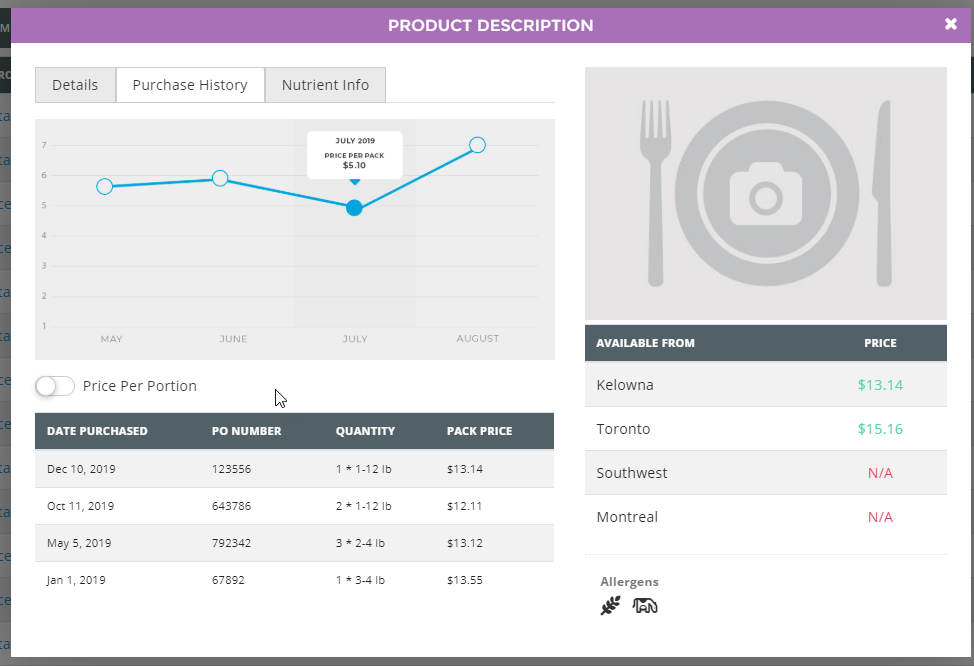The height and width of the screenshot is (666, 974).
Task: Click quantity 1 * 3-4 lb
Action: tap(360, 580)
